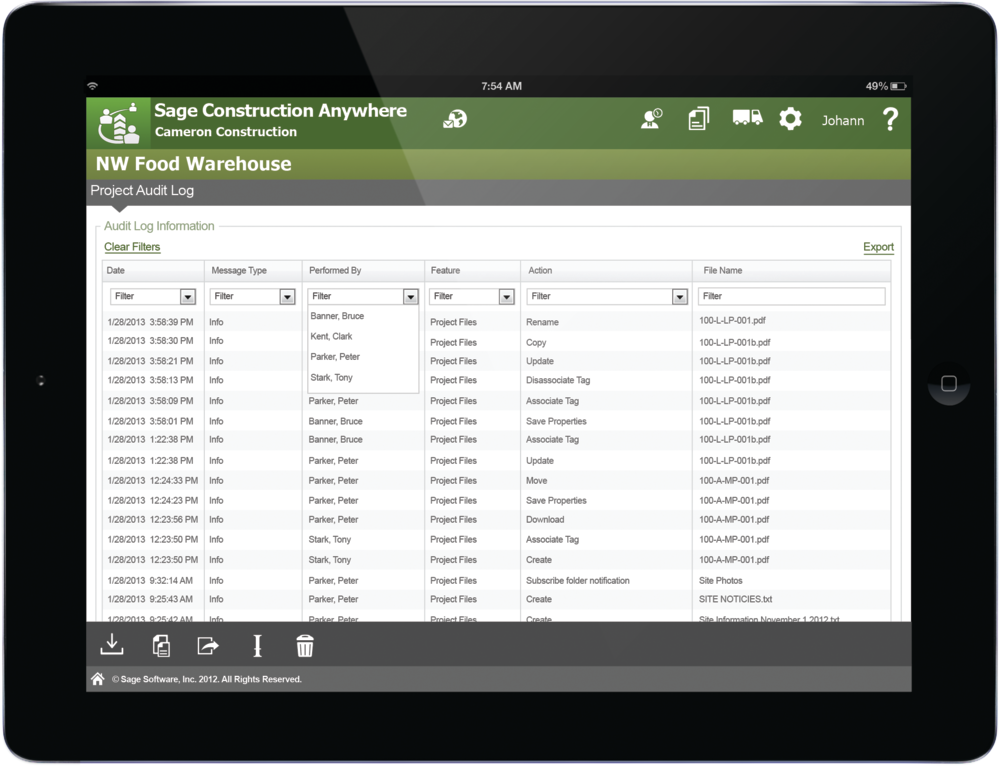This screenshot has width=1000, height=766.
Task: Click the trash delete icon
Action: coord(305,645)
